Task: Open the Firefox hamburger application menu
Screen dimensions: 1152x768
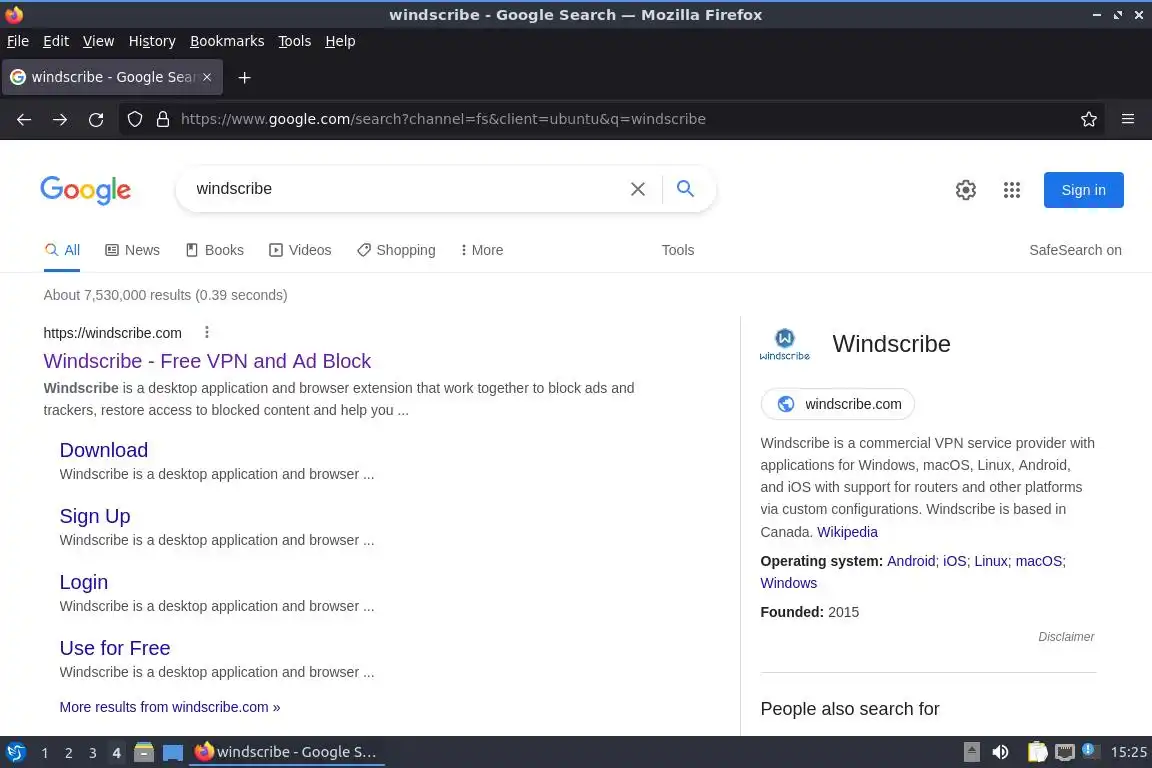Action: (1128, 119)
